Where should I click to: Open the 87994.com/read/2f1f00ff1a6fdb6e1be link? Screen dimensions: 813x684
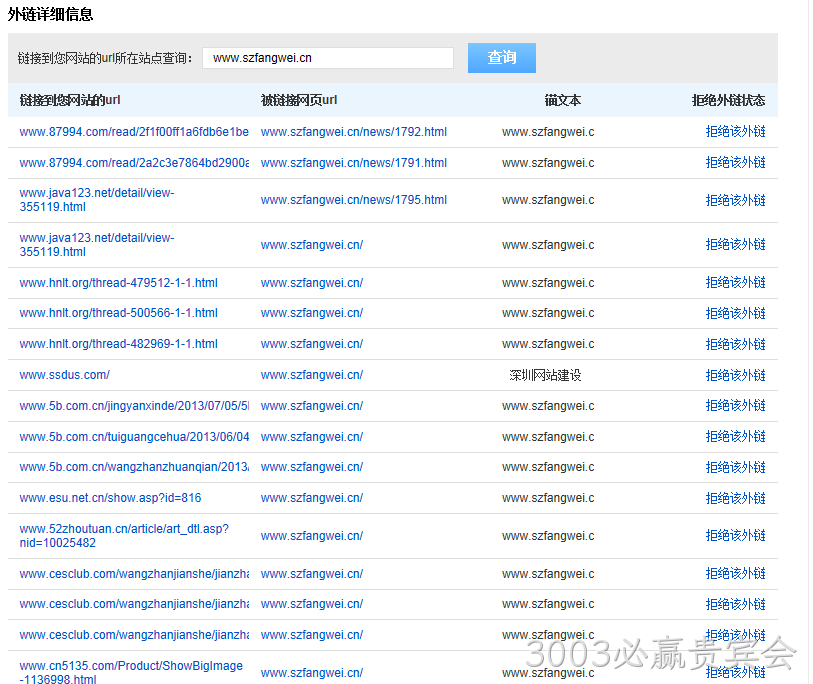point(134,132)
